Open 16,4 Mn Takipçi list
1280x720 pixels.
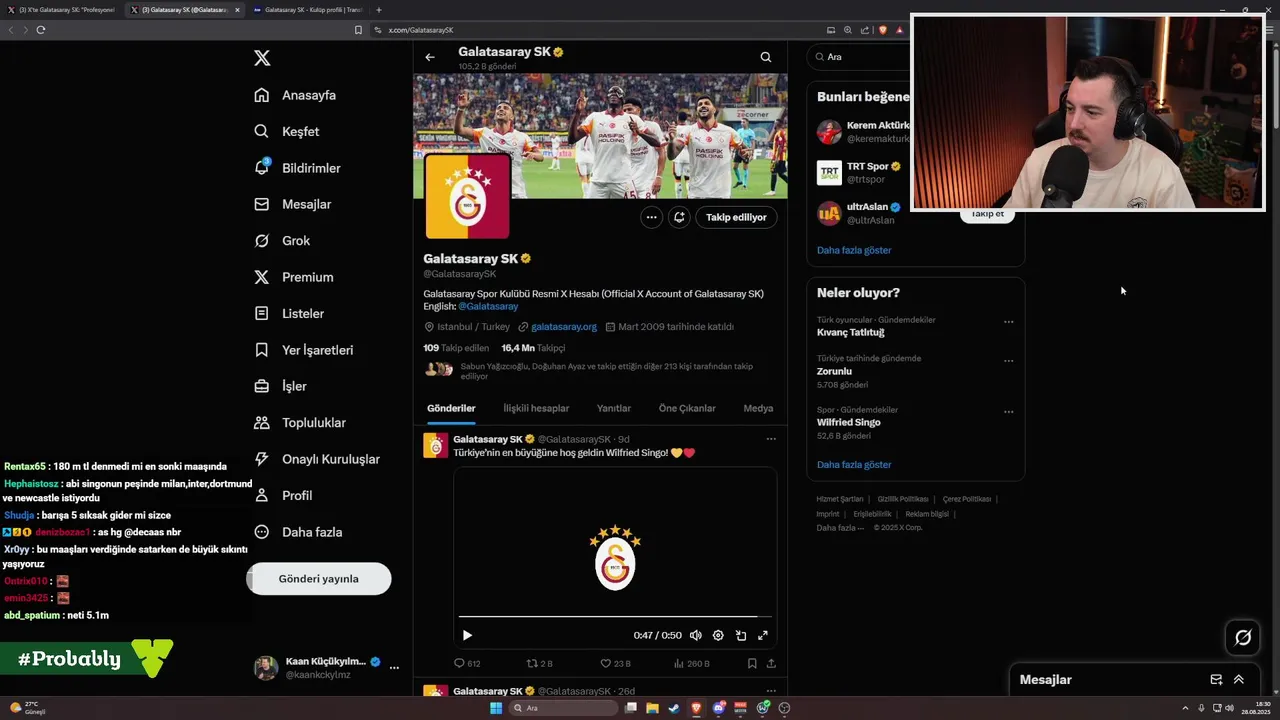click(x=533, y=348)
